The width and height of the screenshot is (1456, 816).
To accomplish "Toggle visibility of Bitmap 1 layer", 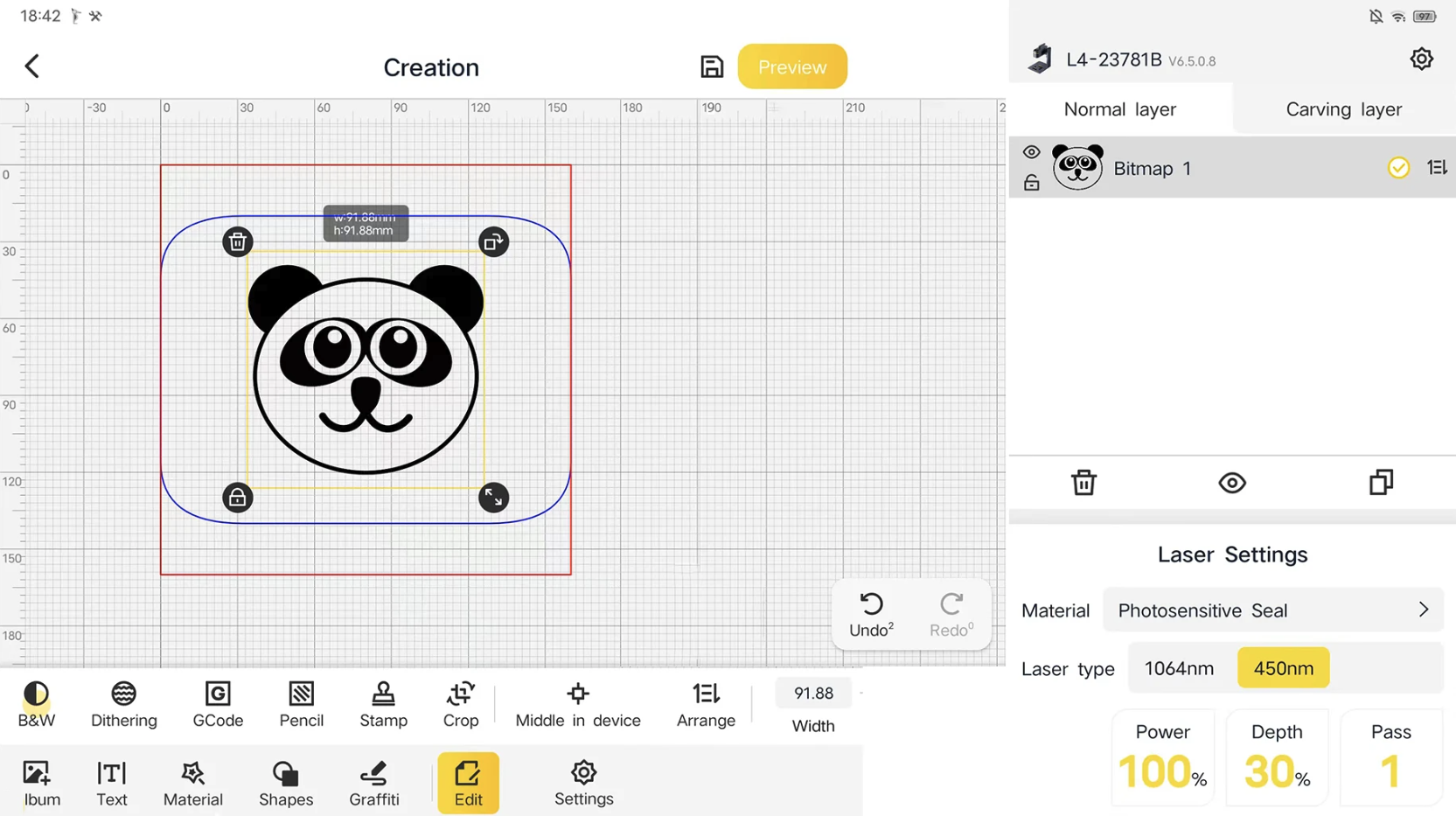I will 1032,152.
